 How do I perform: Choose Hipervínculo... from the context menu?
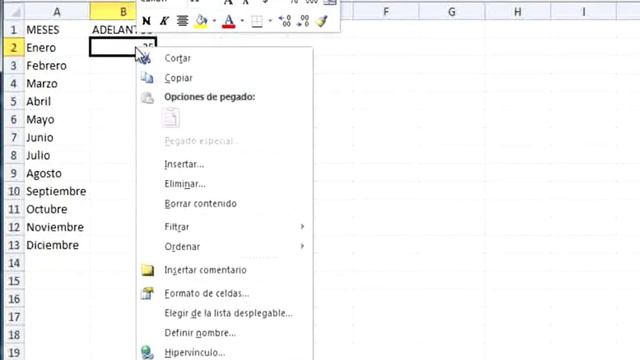195,353
